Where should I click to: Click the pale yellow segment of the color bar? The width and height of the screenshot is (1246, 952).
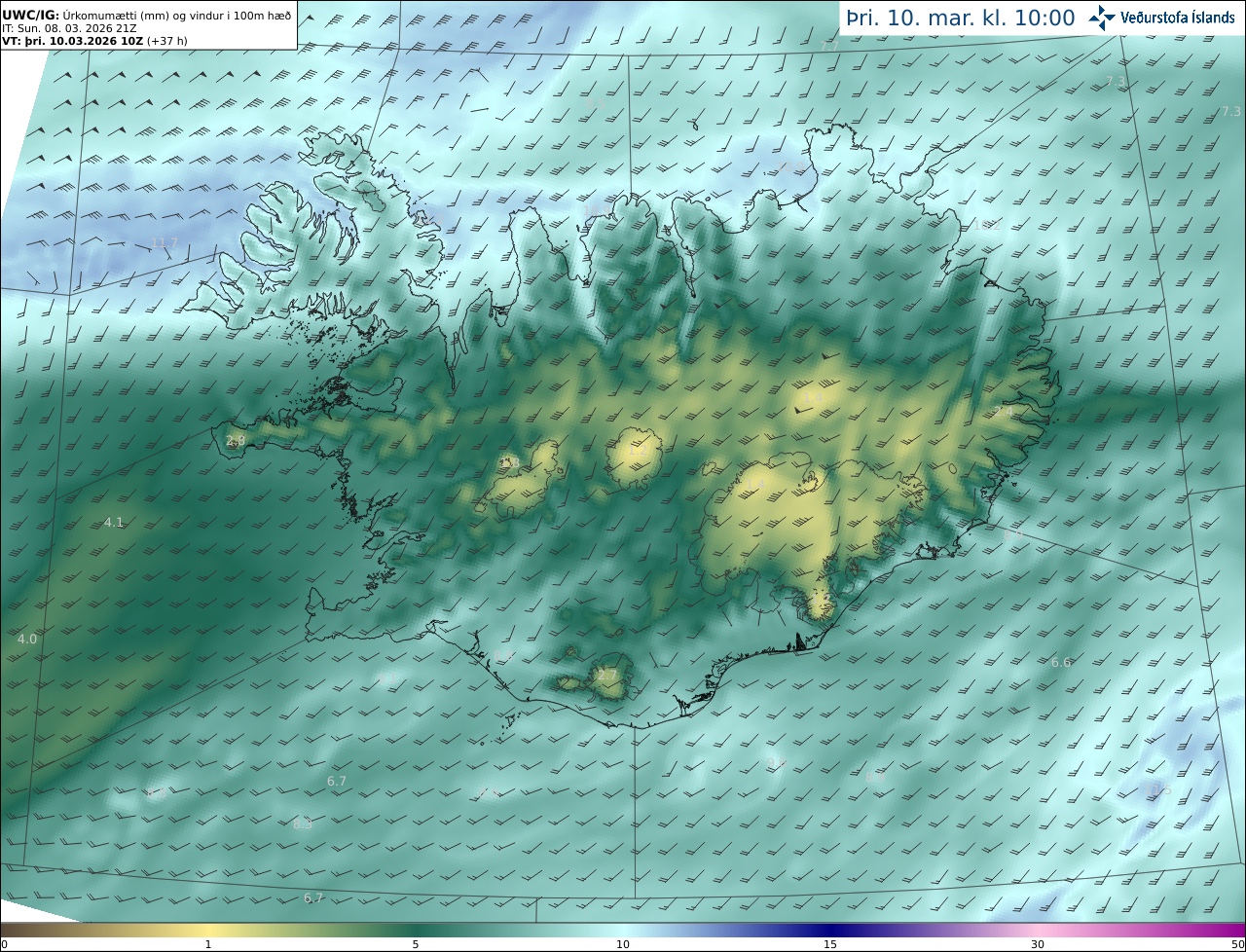click(209, 930)
